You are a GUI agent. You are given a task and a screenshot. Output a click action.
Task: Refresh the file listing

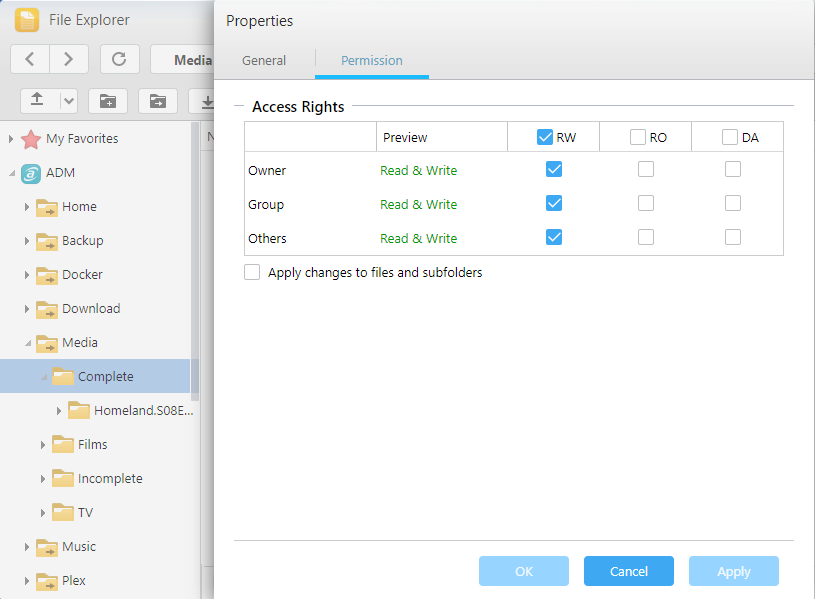(119, 59)
